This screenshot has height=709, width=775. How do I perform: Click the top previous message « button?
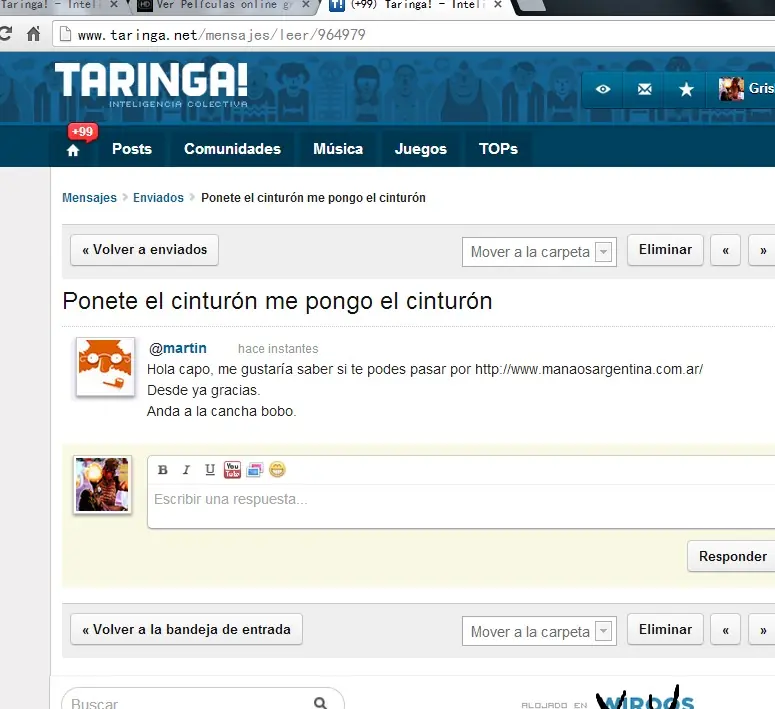725,250
